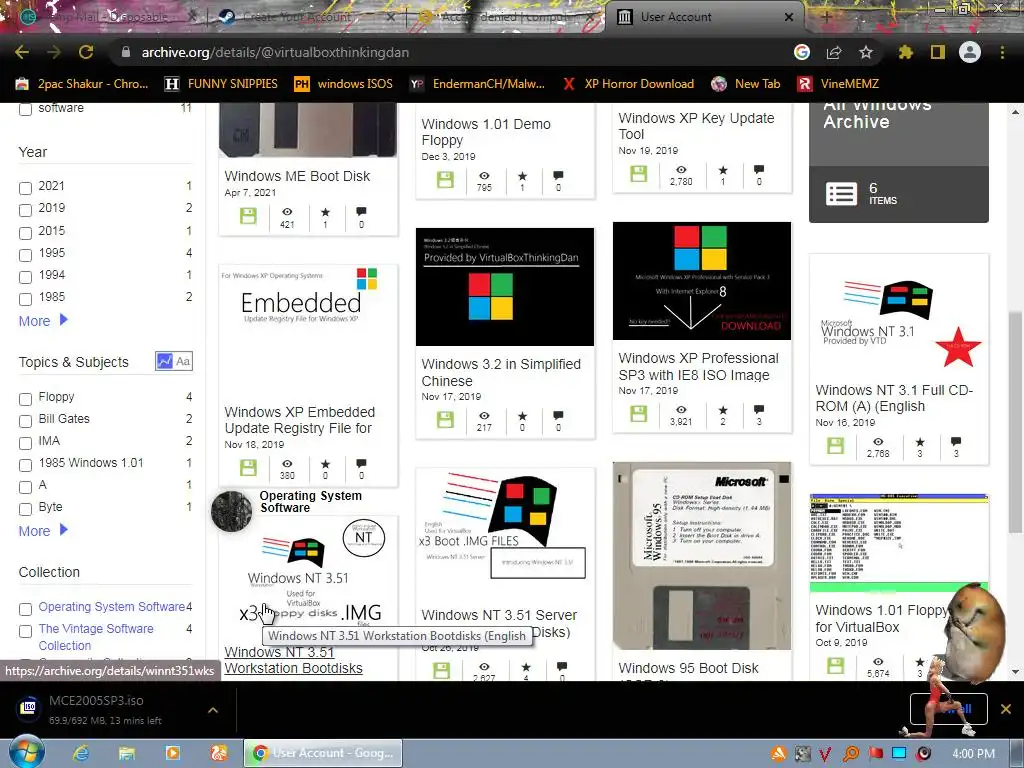The image size is (1024, 768).
Task: Switch to the User Account tab
Action: tap(703, 17)
